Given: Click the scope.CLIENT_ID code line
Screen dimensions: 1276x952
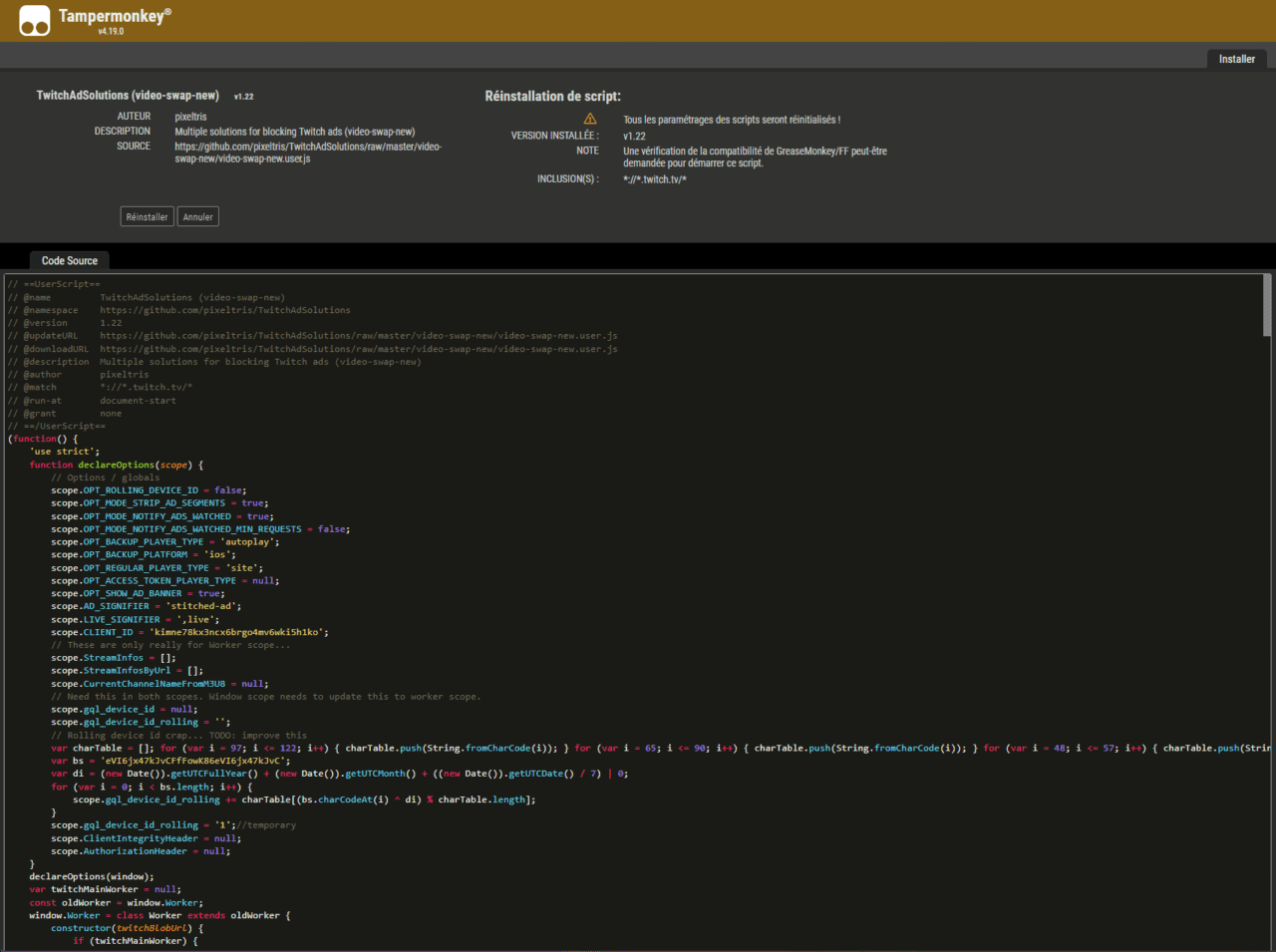Looking at the screenshot, I should pos(189,632).
